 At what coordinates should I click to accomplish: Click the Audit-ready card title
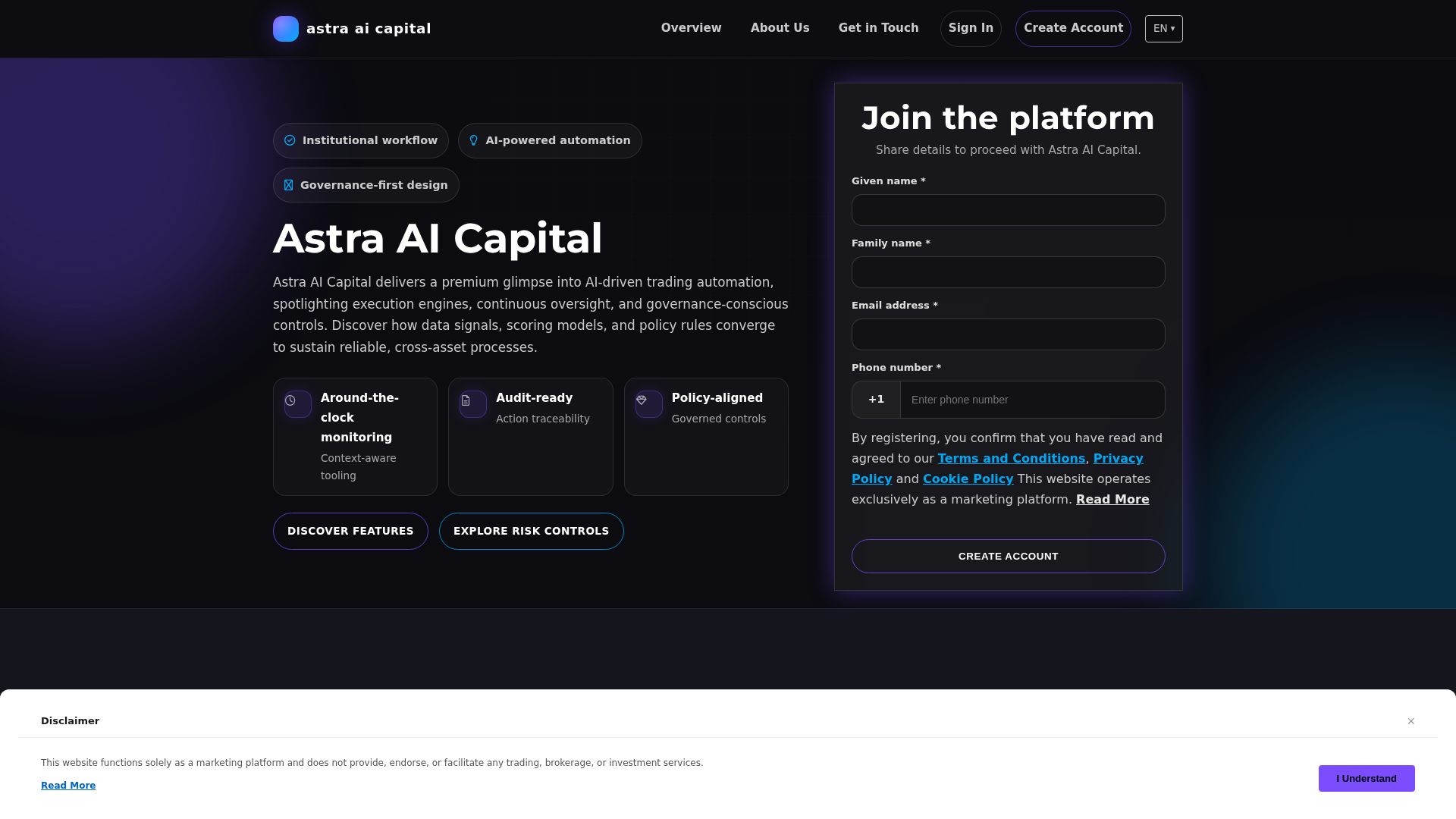point(535,398)
